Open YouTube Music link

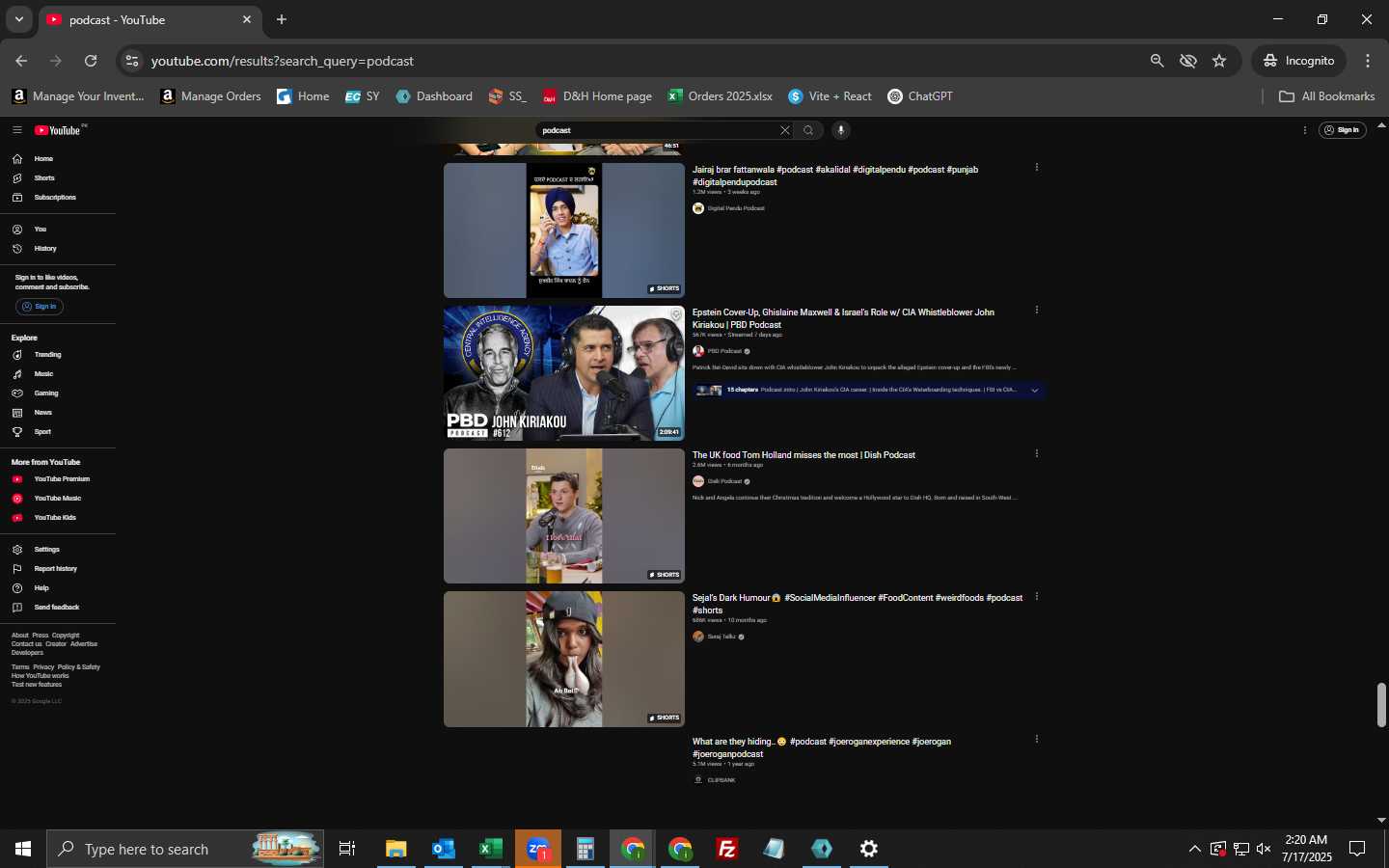(58, 499)
